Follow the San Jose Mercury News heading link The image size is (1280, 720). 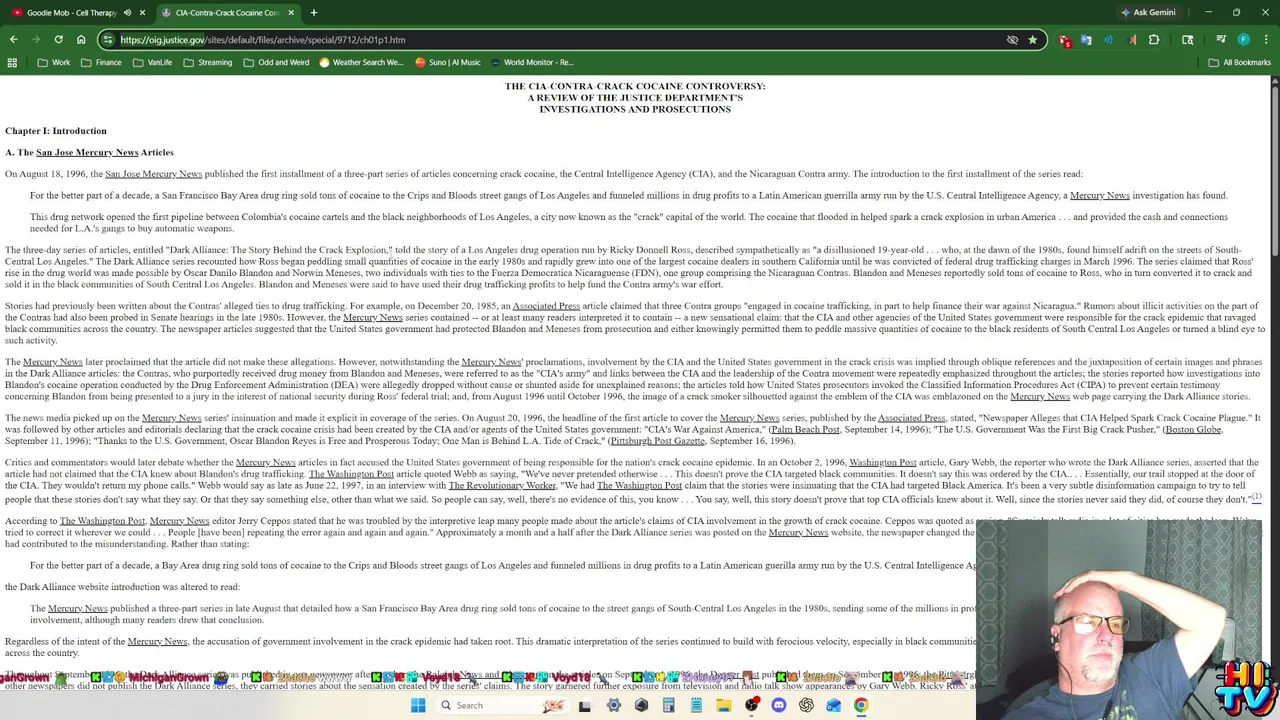(x=87, y=152)
